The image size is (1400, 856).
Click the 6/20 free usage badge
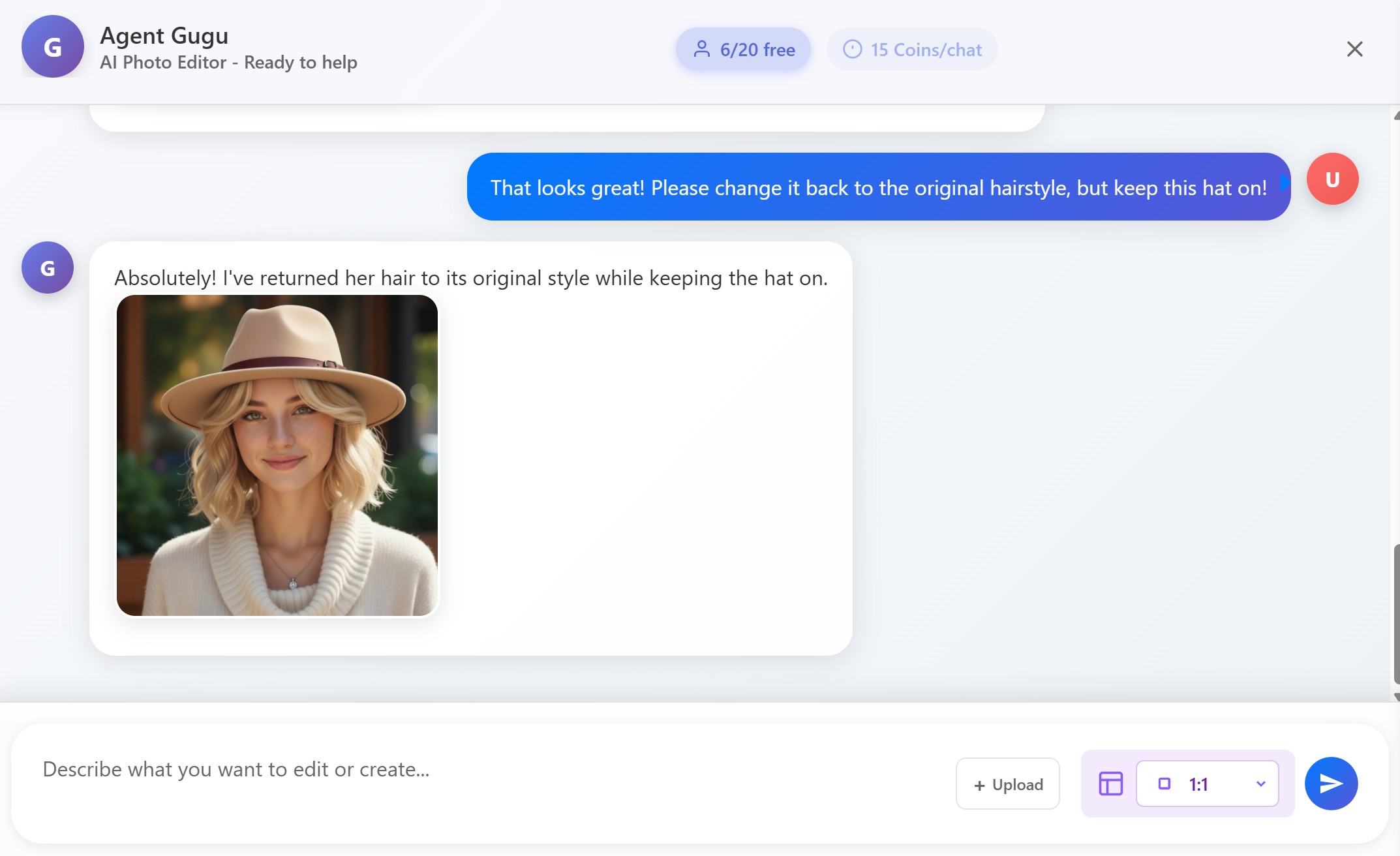pos(743,50)
